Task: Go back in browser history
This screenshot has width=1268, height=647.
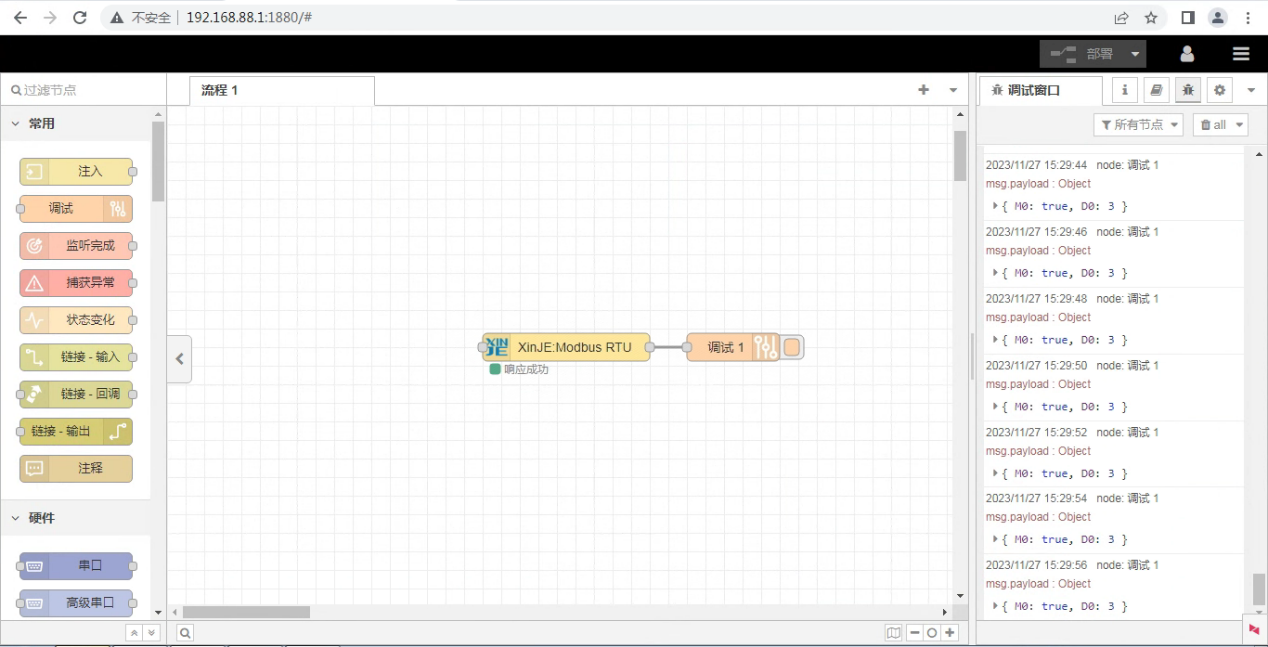Action: pos(19,17)
